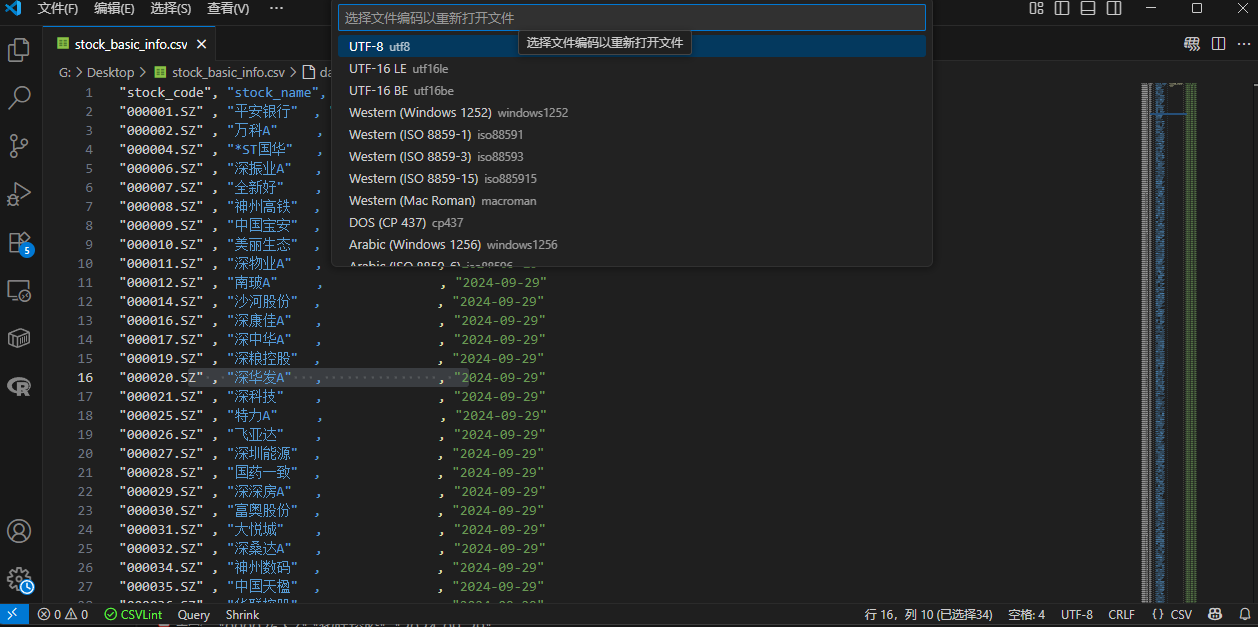This screenshot has width=1258, height=627.
Task: Choose UTF-8 encoding option
Action: [632, 46]
